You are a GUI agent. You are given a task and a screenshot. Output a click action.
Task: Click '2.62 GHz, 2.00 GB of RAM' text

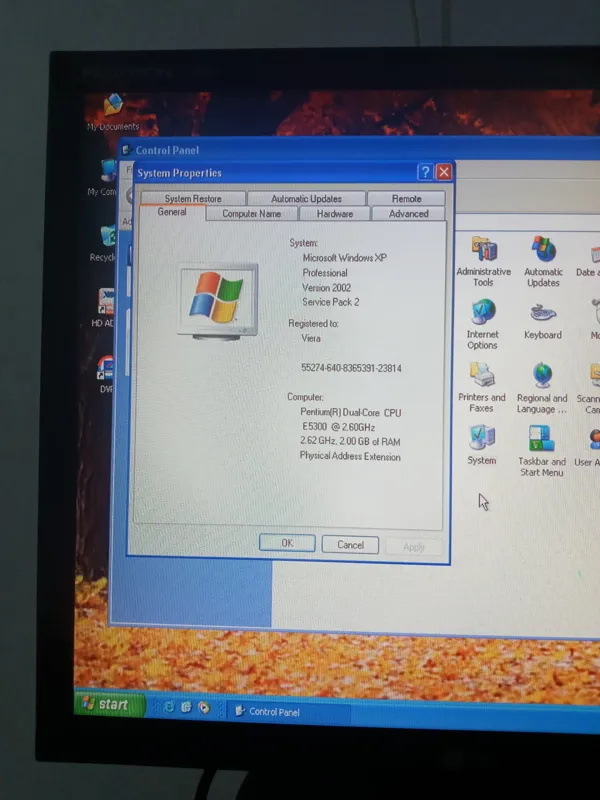point(350,441)
